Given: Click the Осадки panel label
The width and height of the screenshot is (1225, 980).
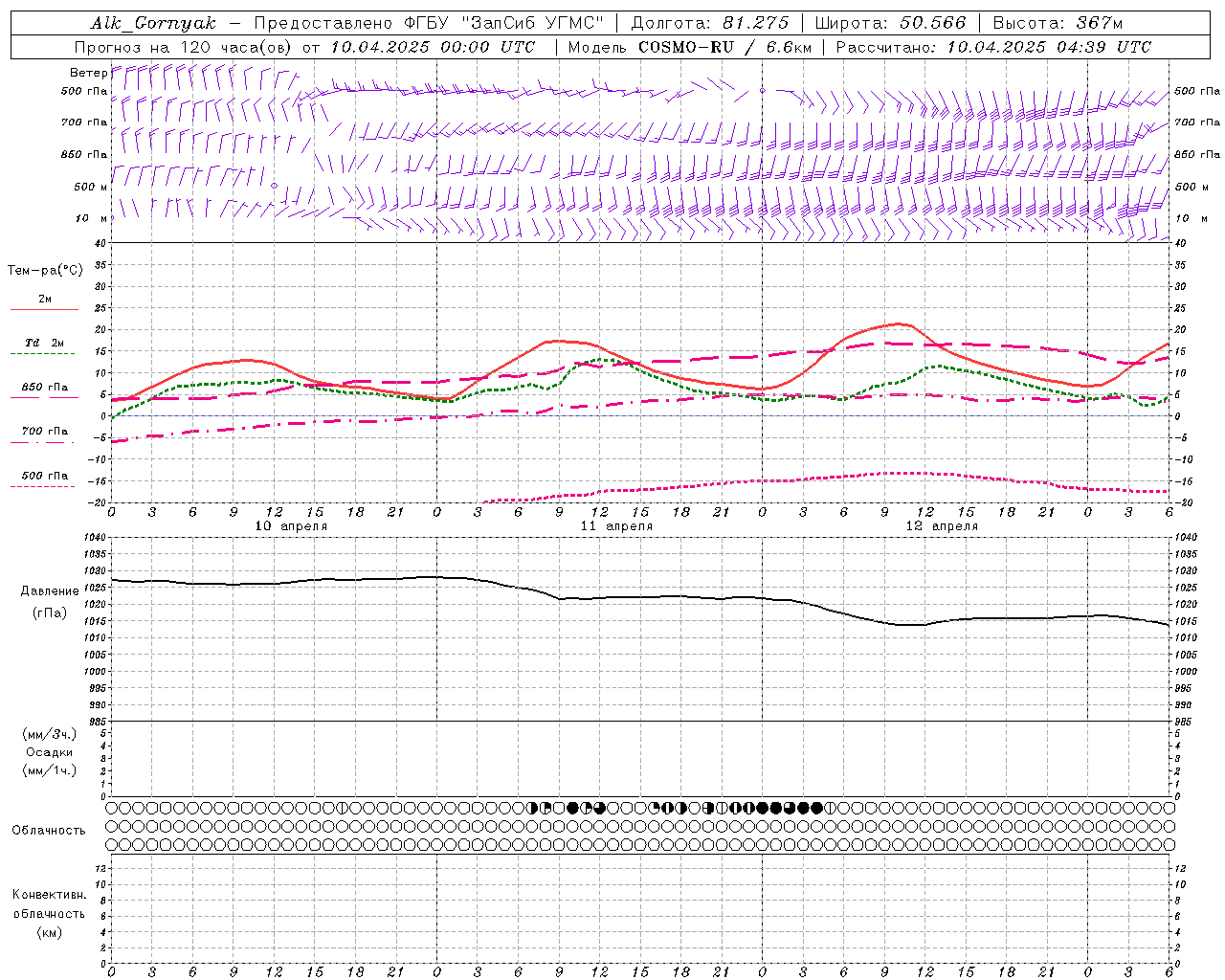Looking at the screenshot, I should [x=49, y=752].
